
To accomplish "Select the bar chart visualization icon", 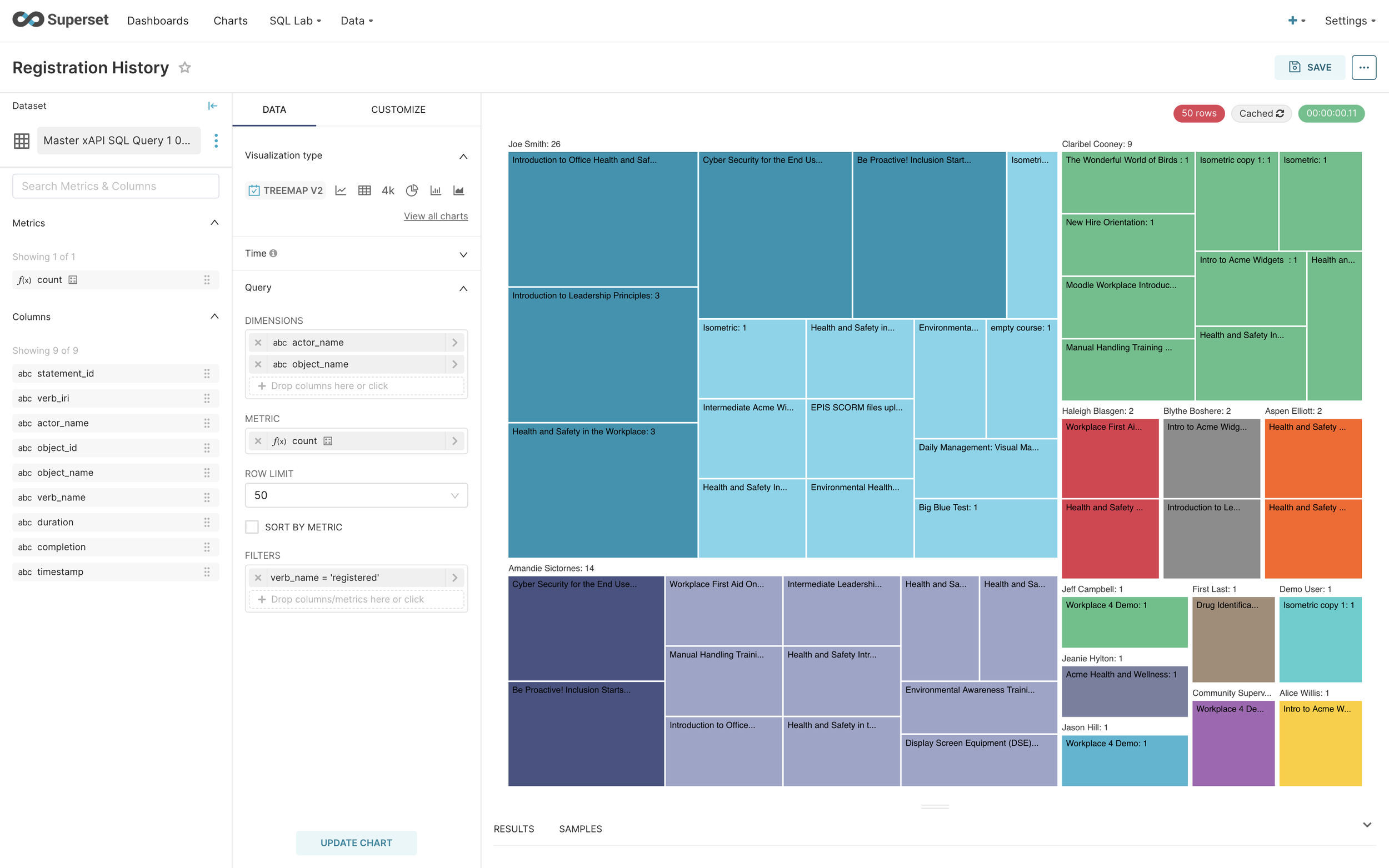I will point(435,190).
